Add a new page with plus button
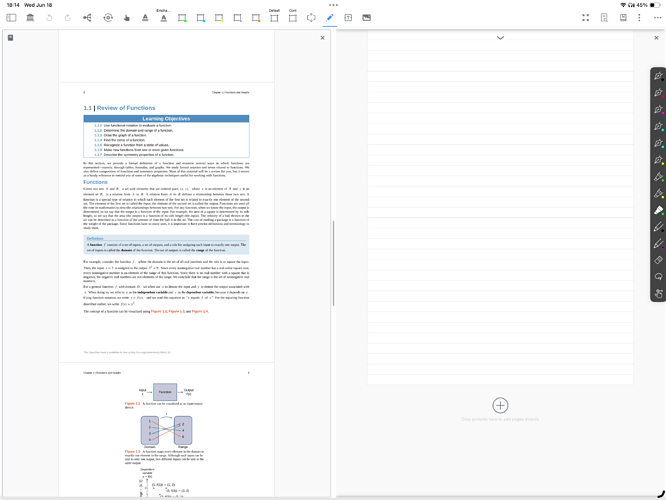This screenshot has width=666, height=500. click(x=500, y=405)
